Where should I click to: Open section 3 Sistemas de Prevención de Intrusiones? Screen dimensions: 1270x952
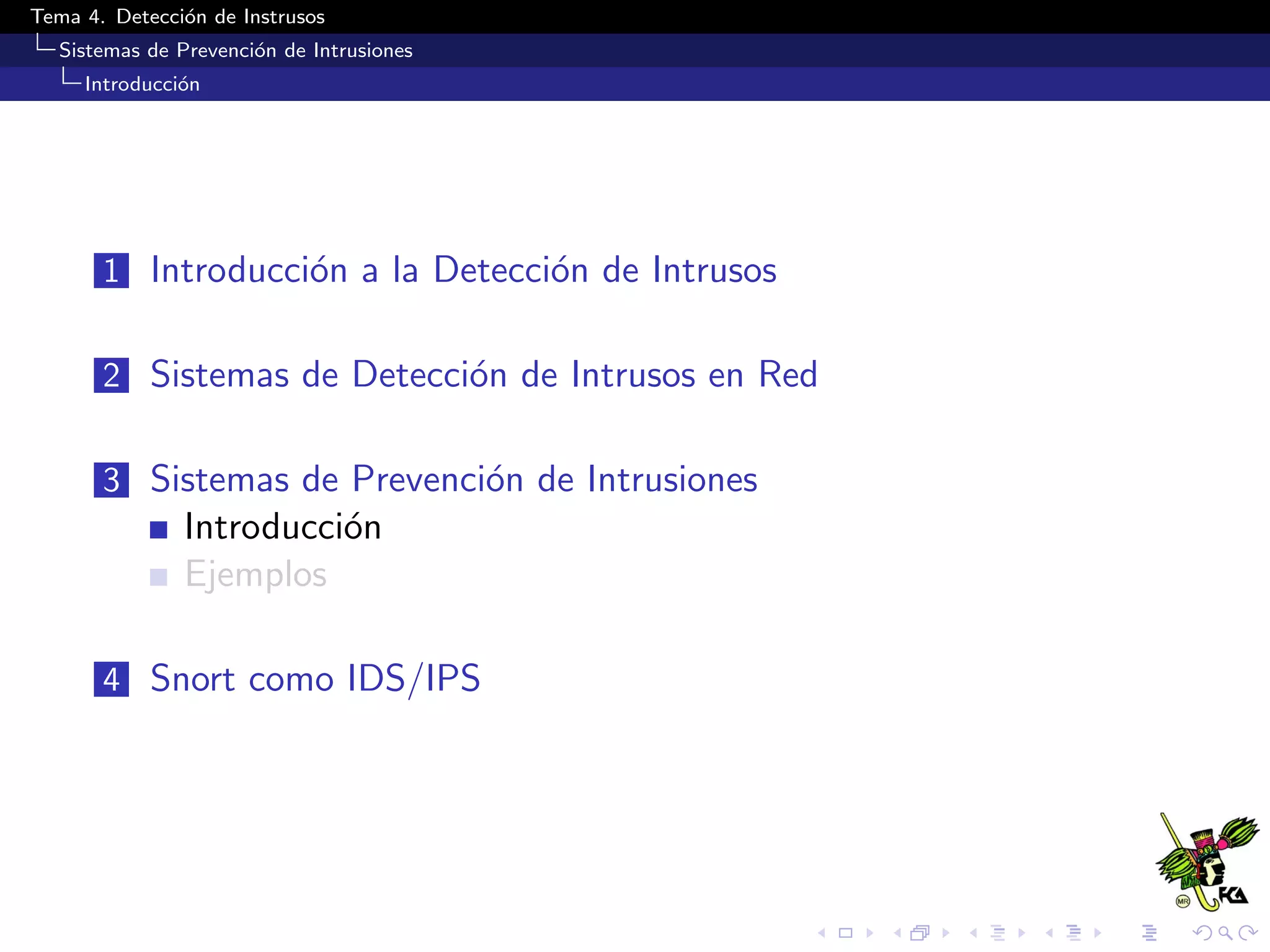454,480
